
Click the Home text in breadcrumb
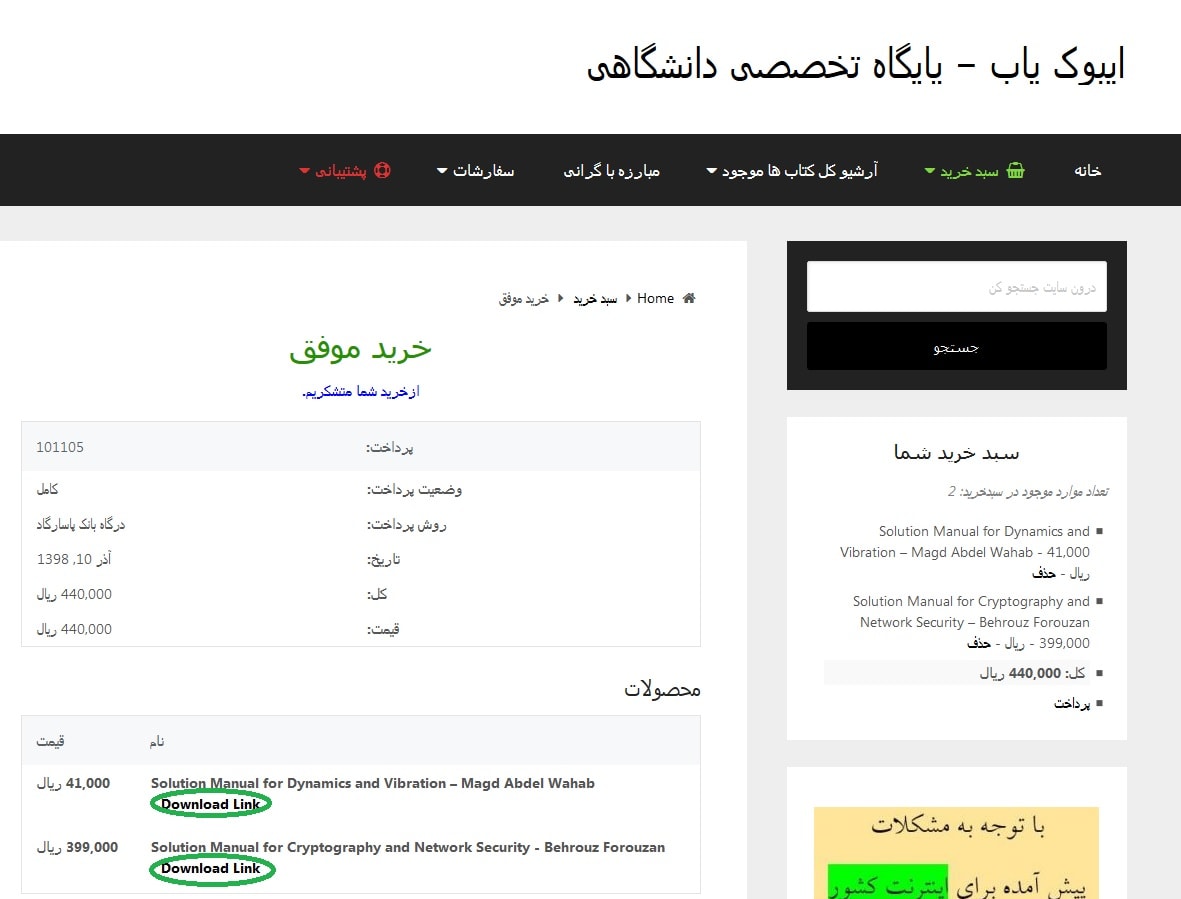tap(655, 298)
